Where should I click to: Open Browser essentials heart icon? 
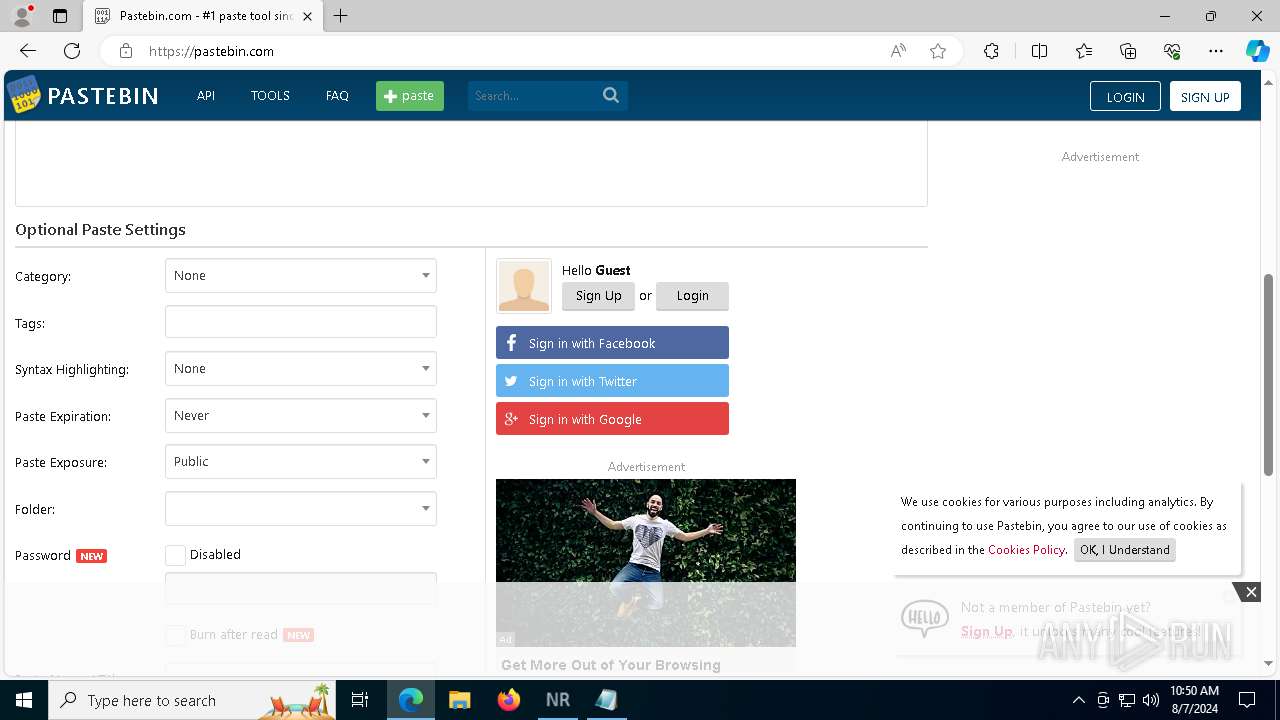tap(1172, 51)
